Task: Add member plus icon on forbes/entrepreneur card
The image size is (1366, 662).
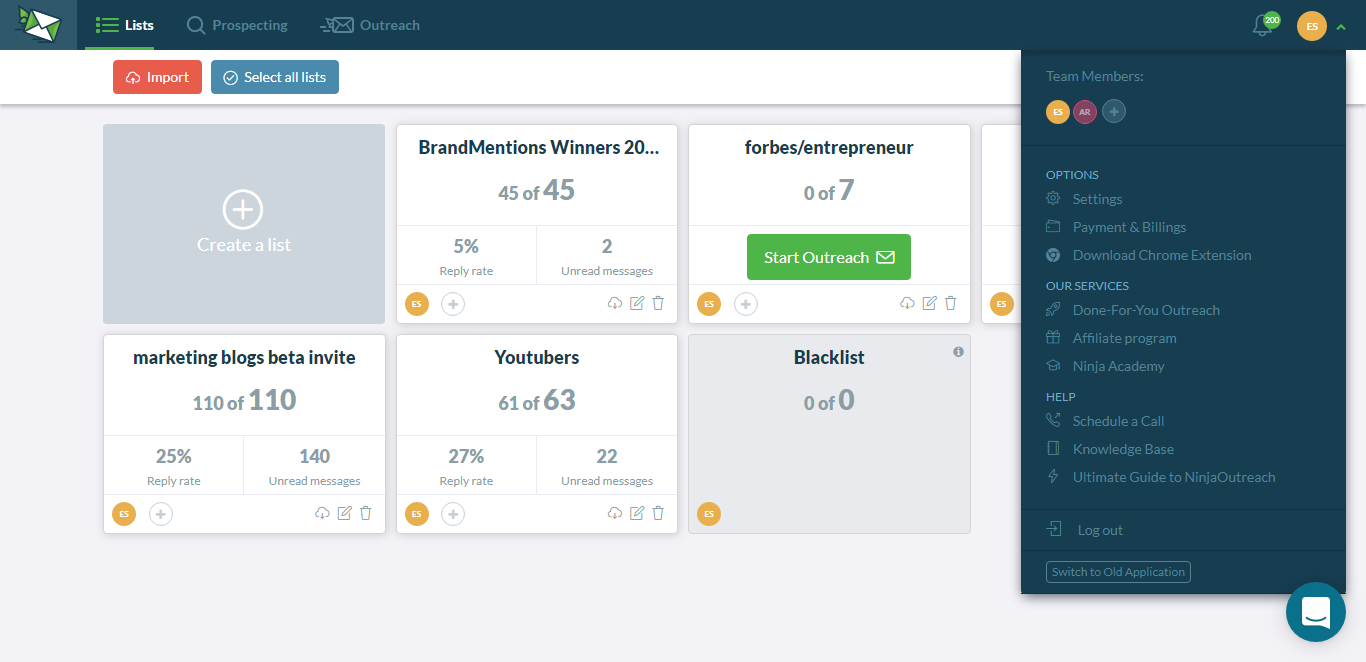Action: click(746, 303)
